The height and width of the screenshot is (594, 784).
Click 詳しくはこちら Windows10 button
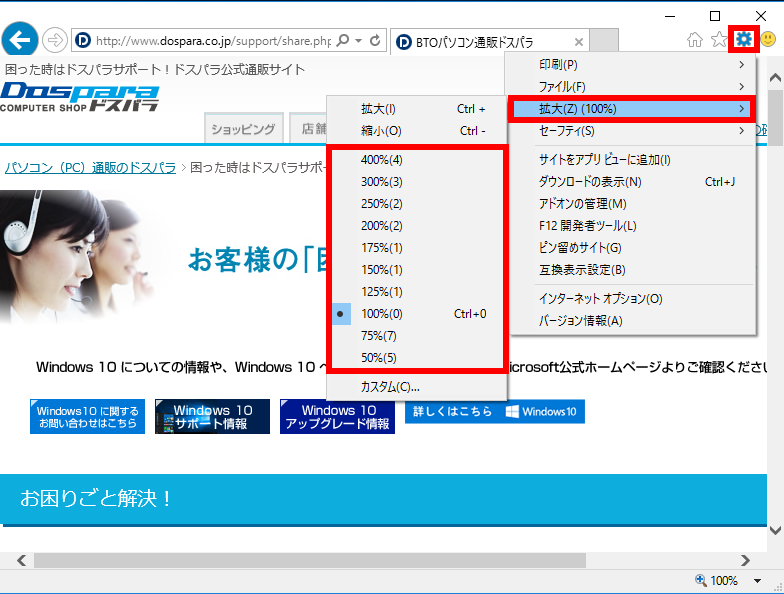click(494, 412)
